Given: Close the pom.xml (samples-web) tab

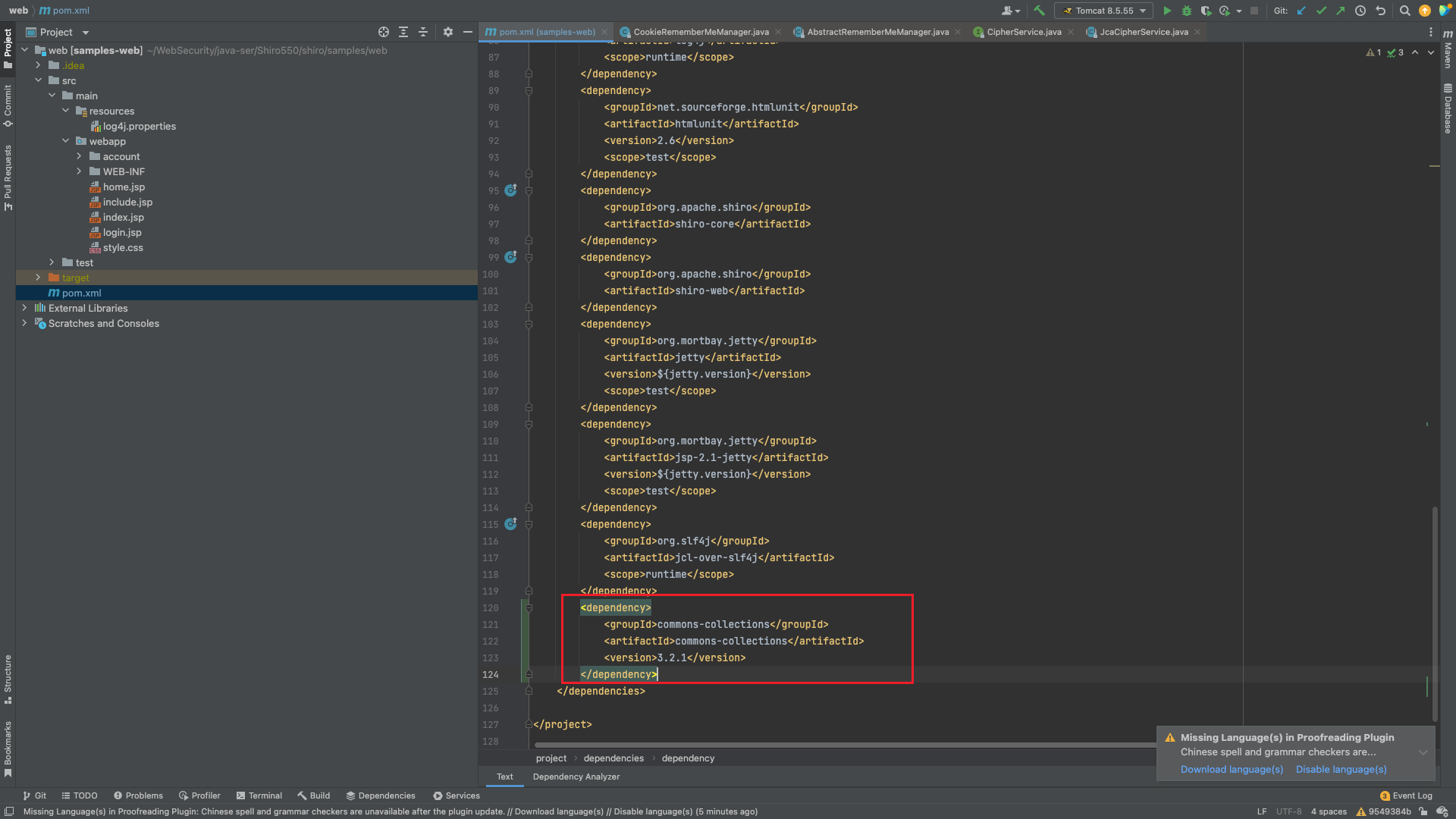Looking at the screenshot, I should point(604,32).
